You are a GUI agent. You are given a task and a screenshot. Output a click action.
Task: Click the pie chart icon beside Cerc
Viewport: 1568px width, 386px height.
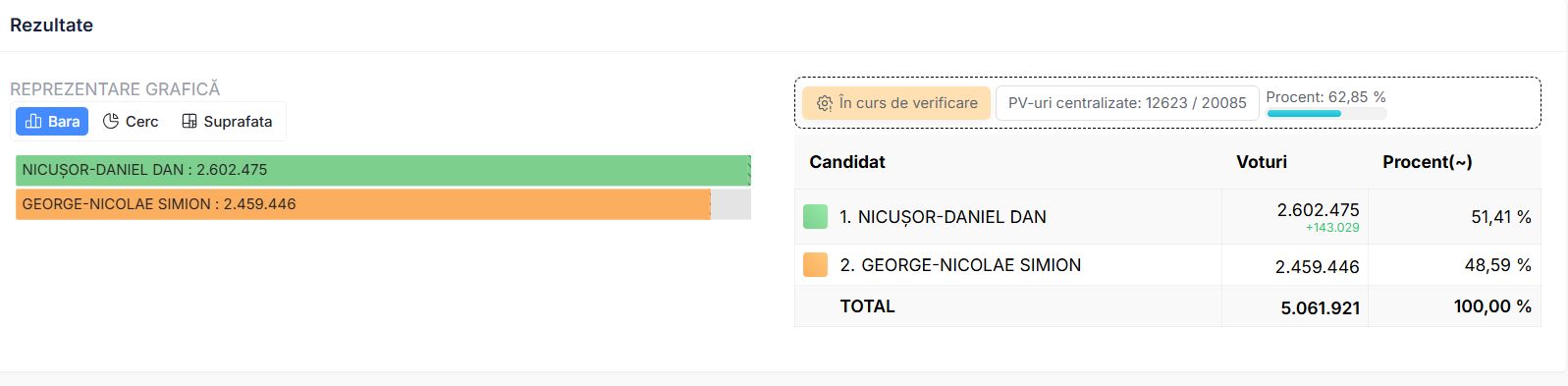point(111,122)
